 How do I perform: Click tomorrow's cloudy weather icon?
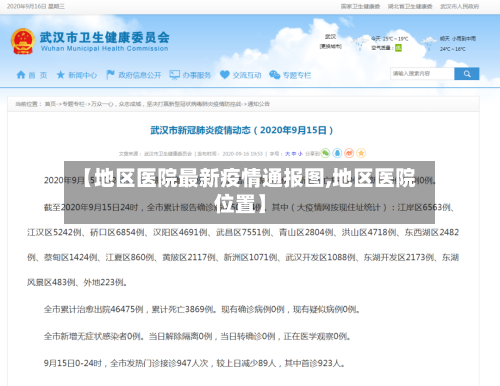tap(429, 43)
